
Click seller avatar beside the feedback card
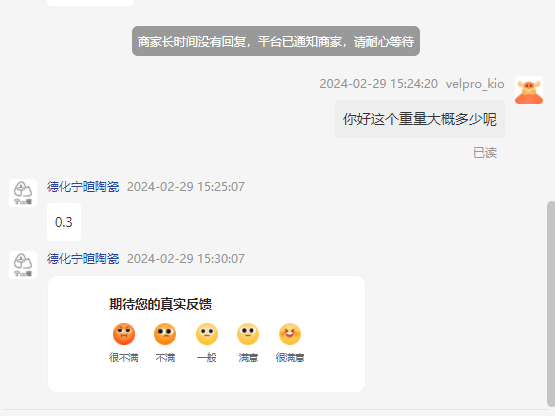[x=23, y=265]
